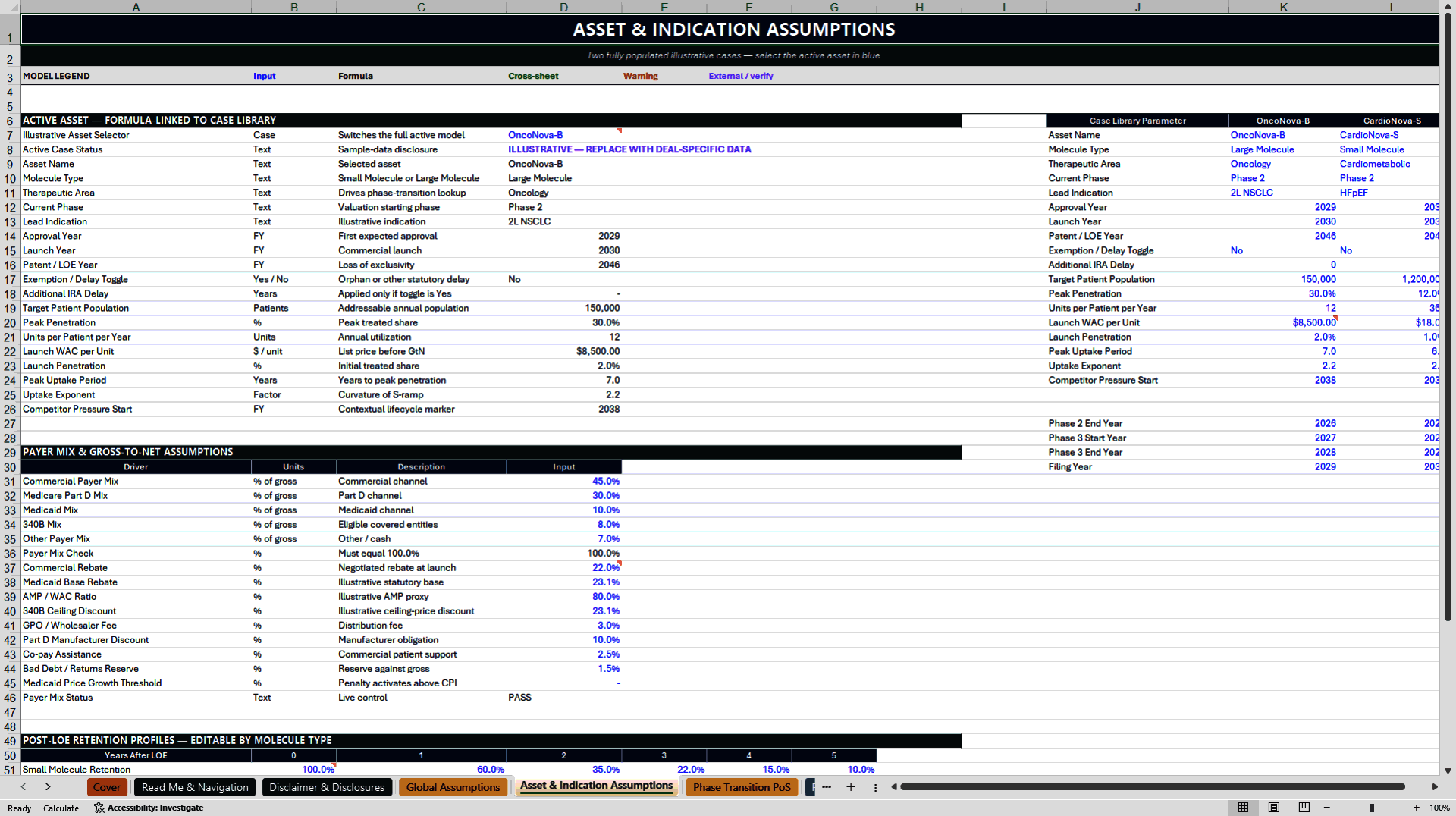Select the Competitor Pressure Start 2038 cell in column K
The image size is (1456, 816).
(x=1283, y=380)
